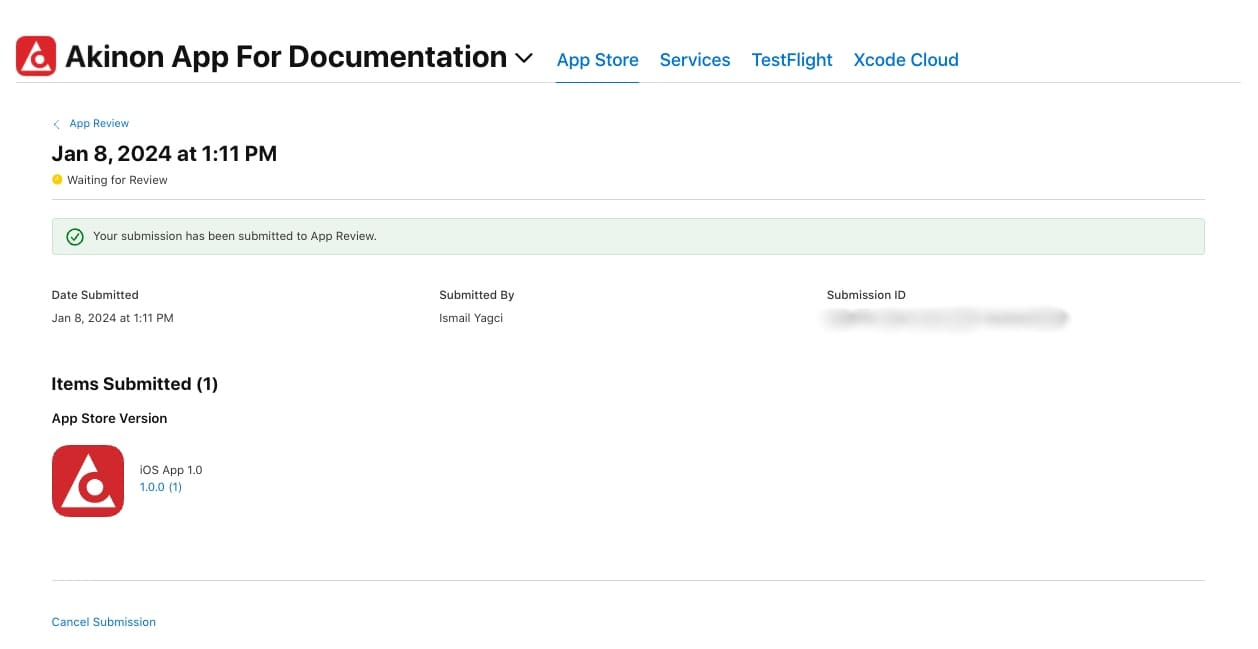1258x649 pixels.
Task: Click the blurred Submission ID value
Action: coord(945,319)
